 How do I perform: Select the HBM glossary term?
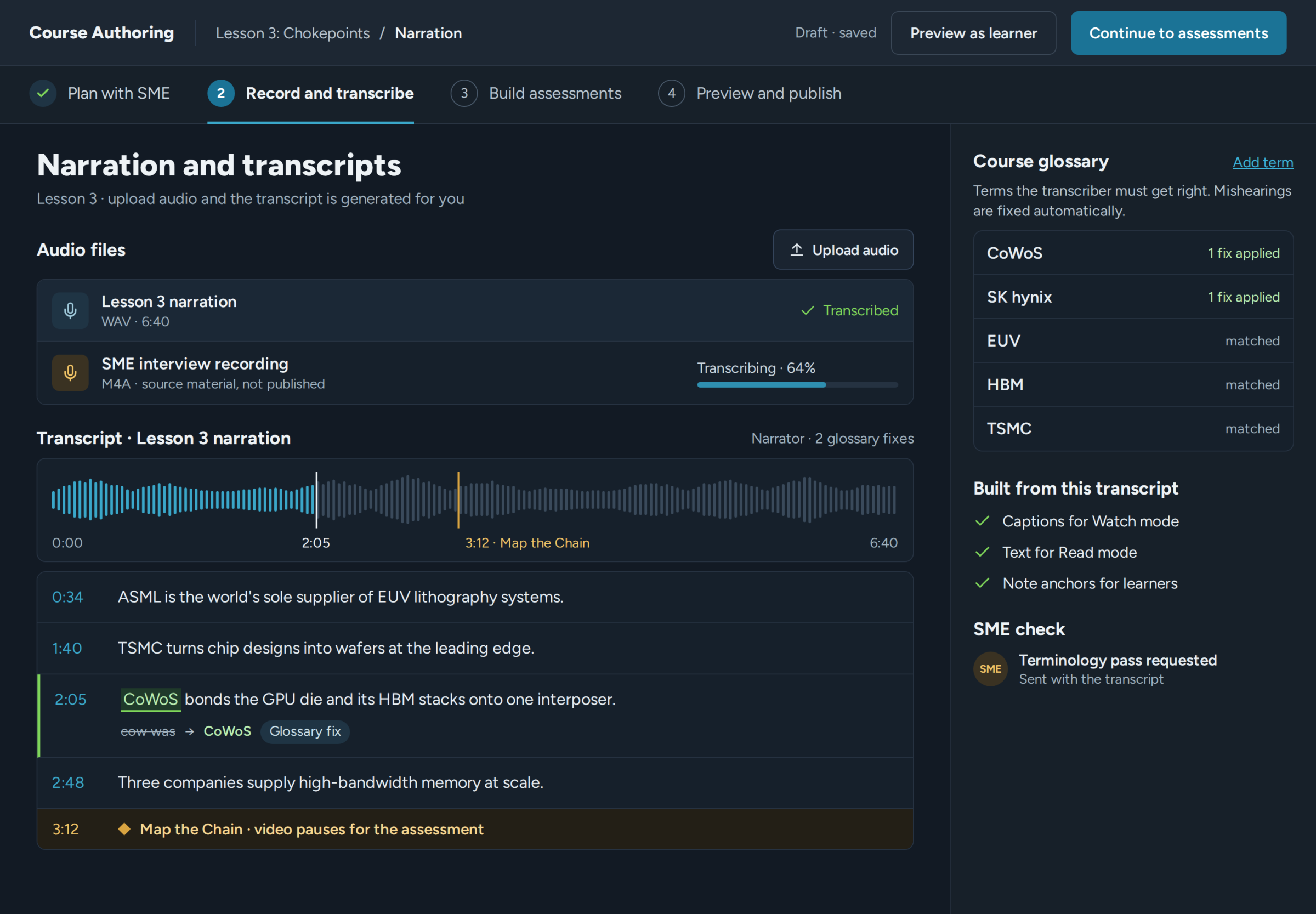click(1133, 385)
